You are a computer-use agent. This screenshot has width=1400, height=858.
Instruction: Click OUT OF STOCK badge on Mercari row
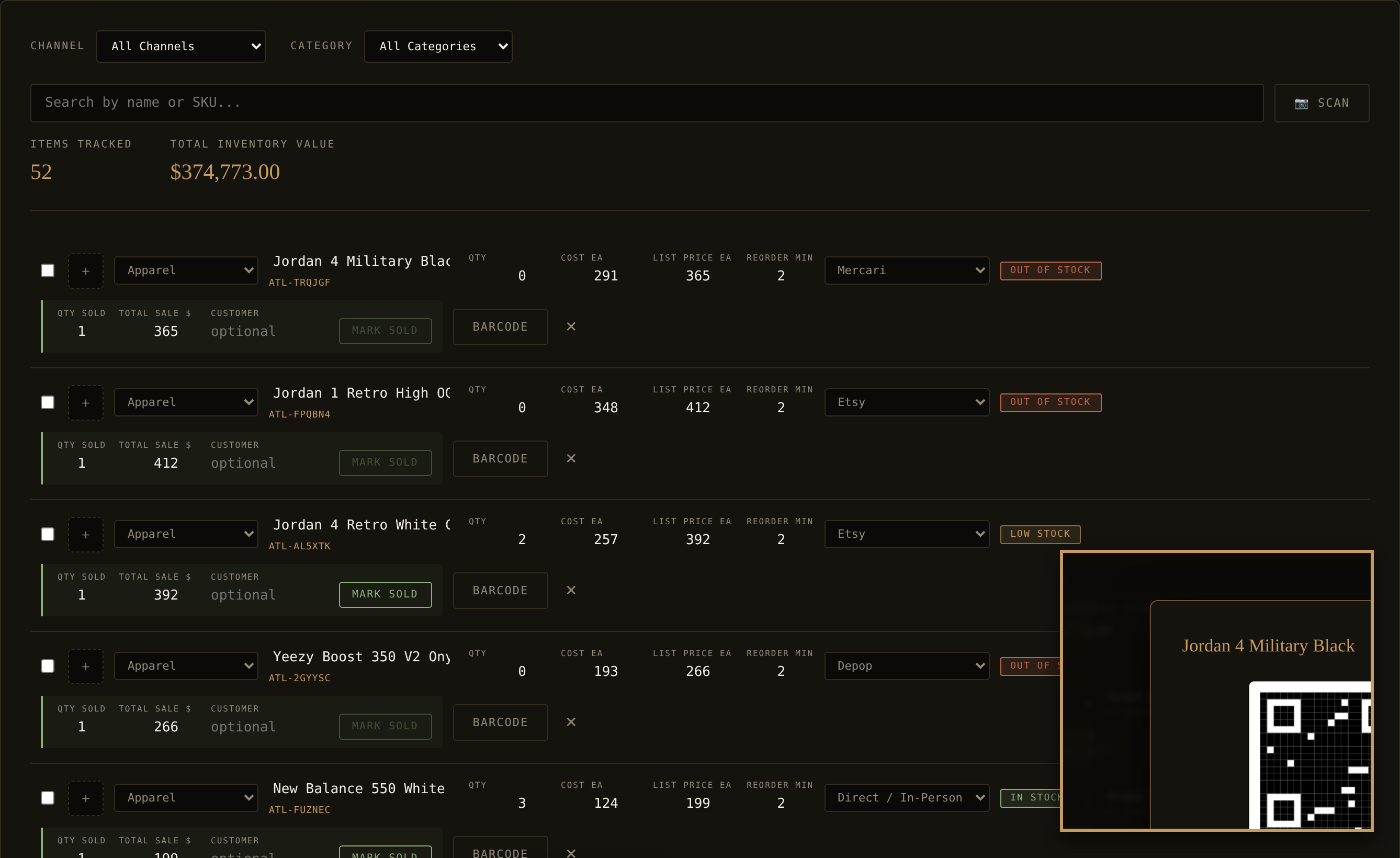coord(1051,270)
